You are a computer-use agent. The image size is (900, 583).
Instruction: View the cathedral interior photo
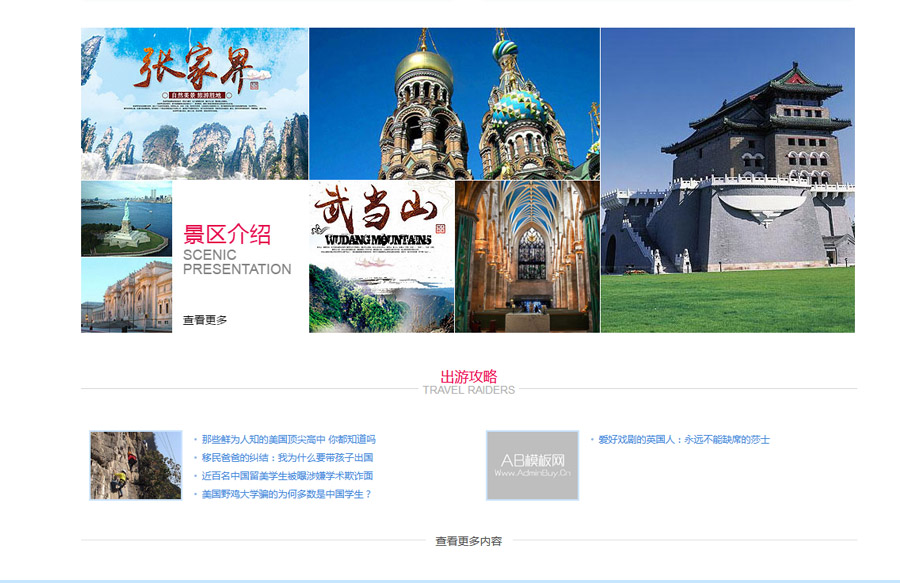[527, 256]
